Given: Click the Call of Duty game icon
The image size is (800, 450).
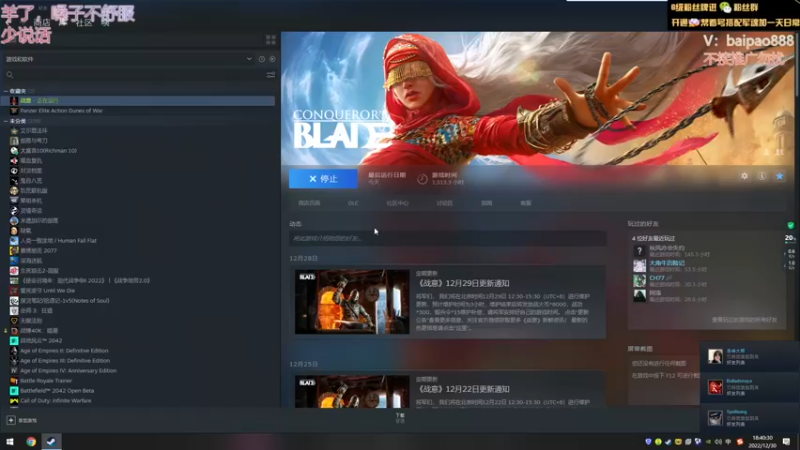Looking at the screenshot, I should click(x=14, y=401).
